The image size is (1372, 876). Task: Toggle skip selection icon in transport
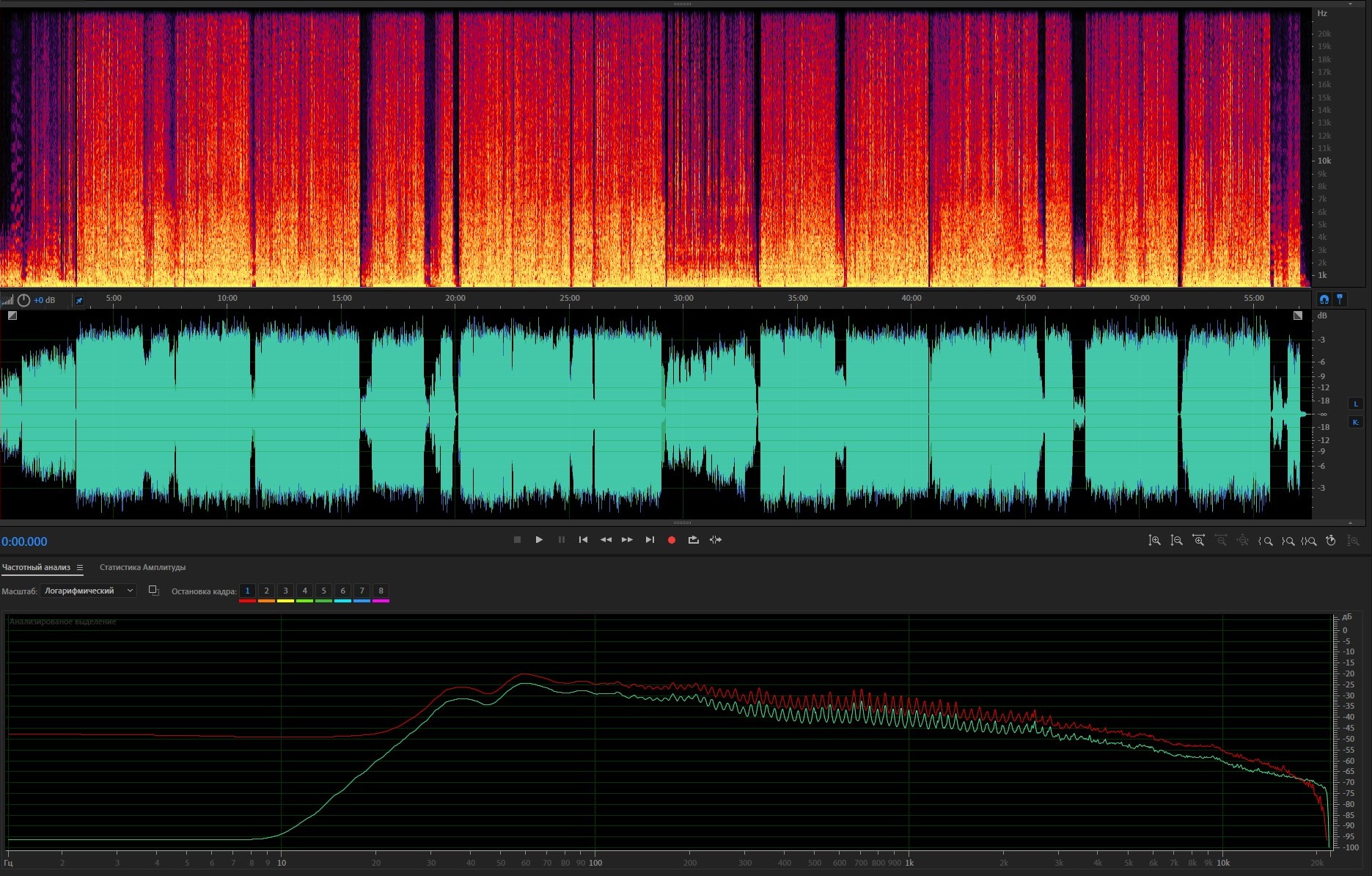(x=716, y=540)
